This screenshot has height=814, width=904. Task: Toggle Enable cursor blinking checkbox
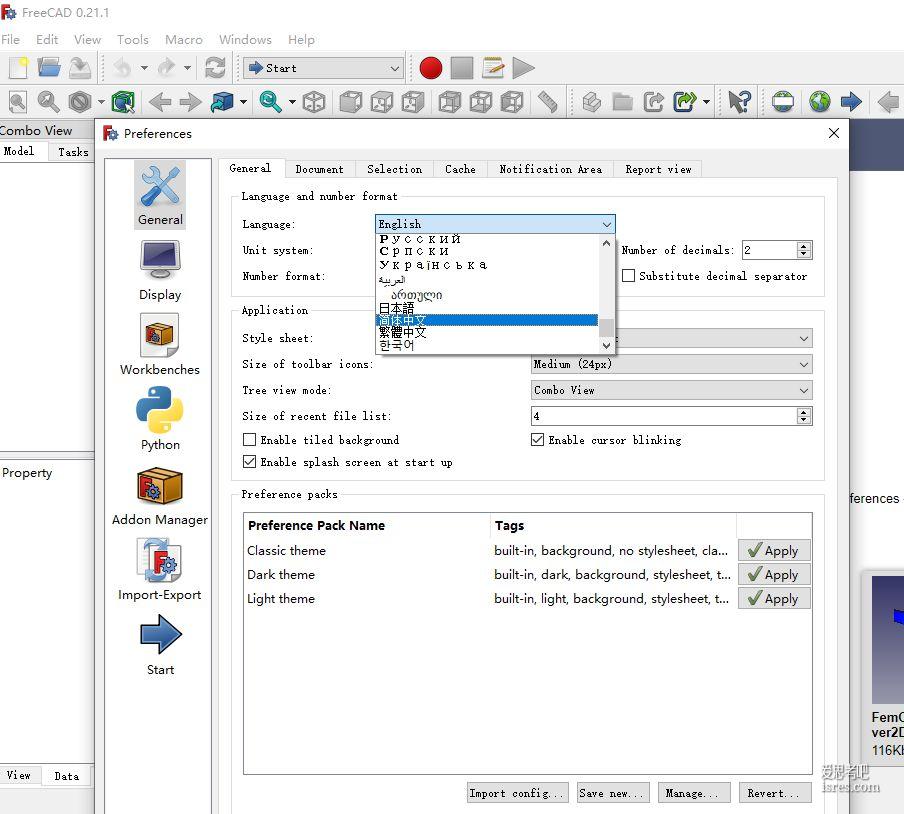click(x=537, y=440)
